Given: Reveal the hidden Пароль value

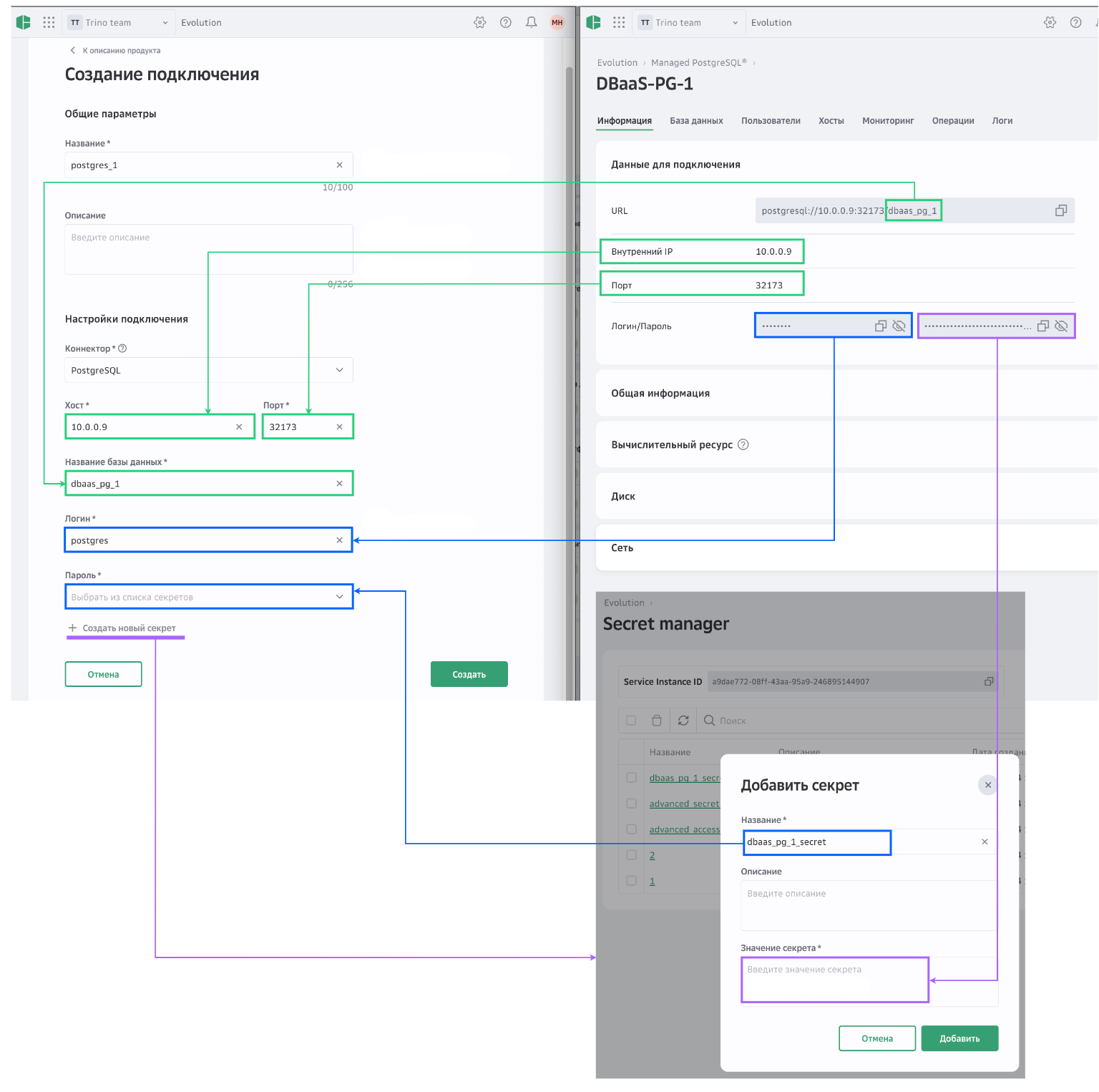Looking at the screenshot, I should point(1061,326).
